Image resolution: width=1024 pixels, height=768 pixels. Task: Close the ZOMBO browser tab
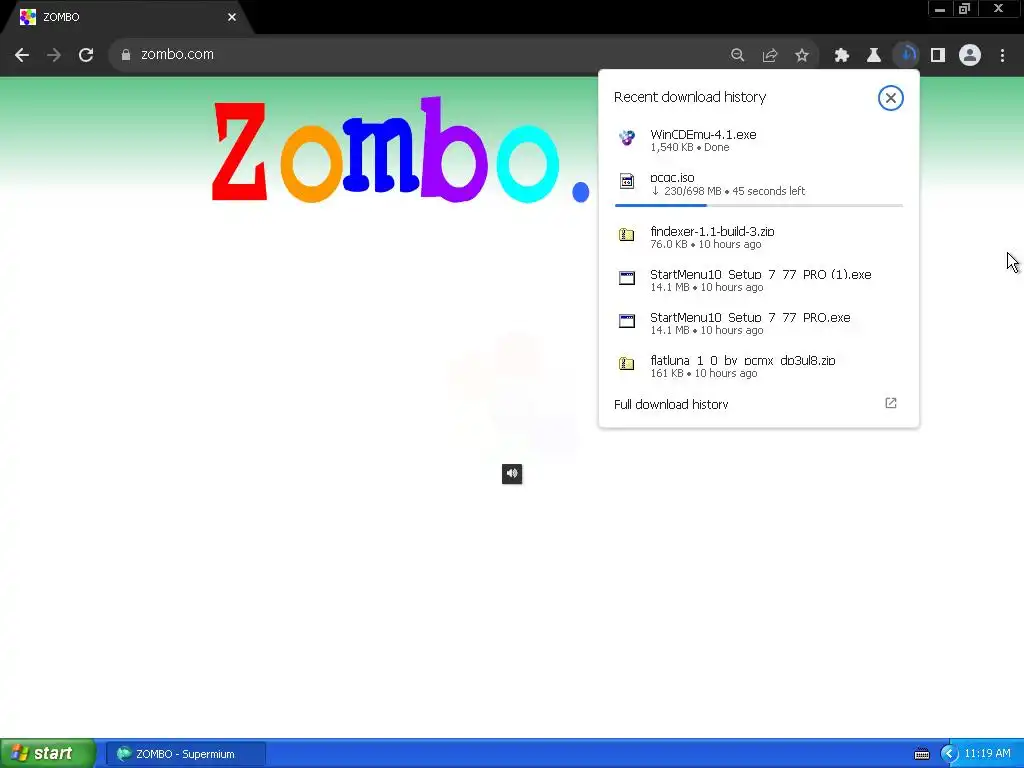tap(232, 17)
